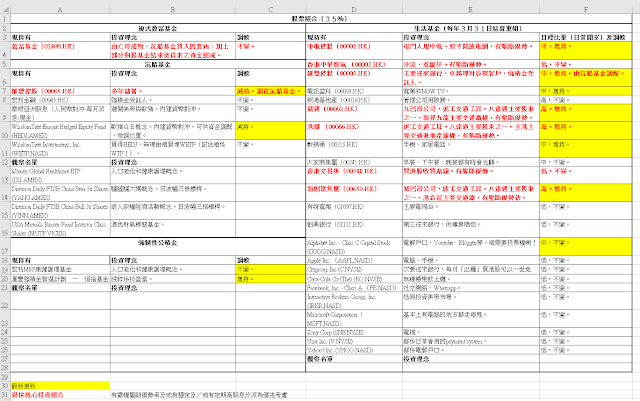Select the 數碼通 (00315.HK) cell

click(x=354, y=149)
